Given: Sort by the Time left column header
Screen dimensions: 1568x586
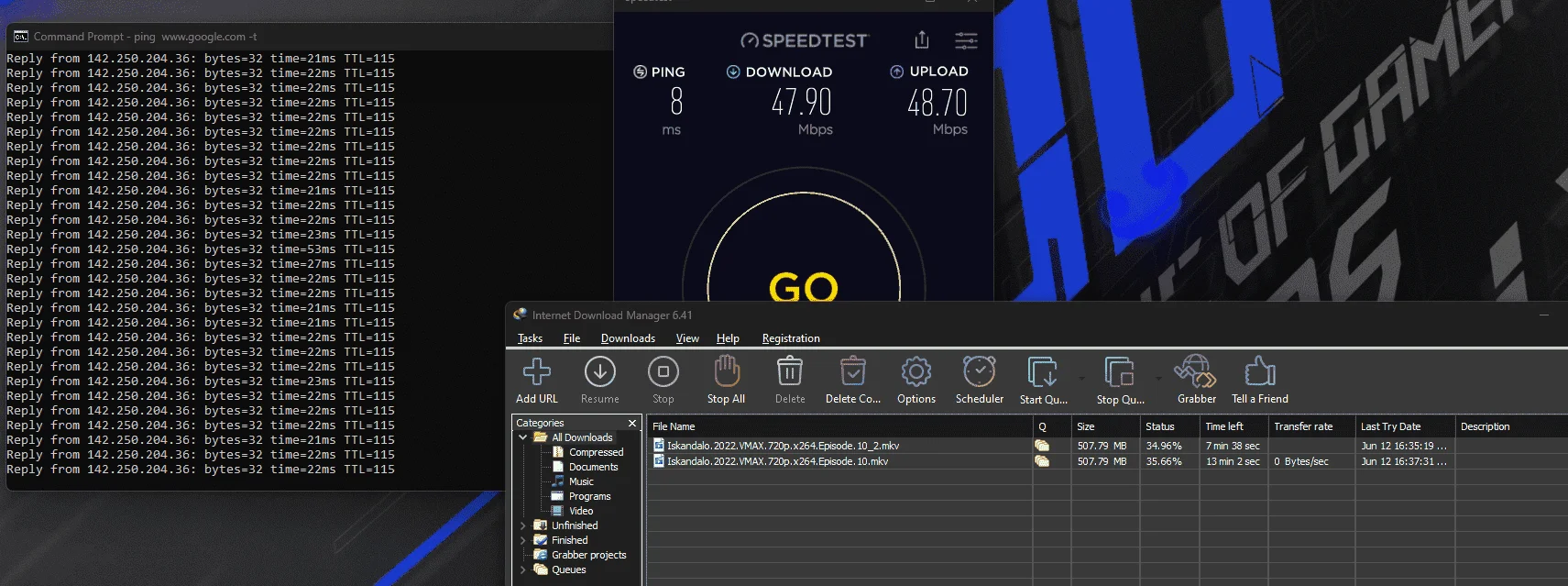Looking at the screenshot, I should pyautogui.click(x=1234, y=426).
